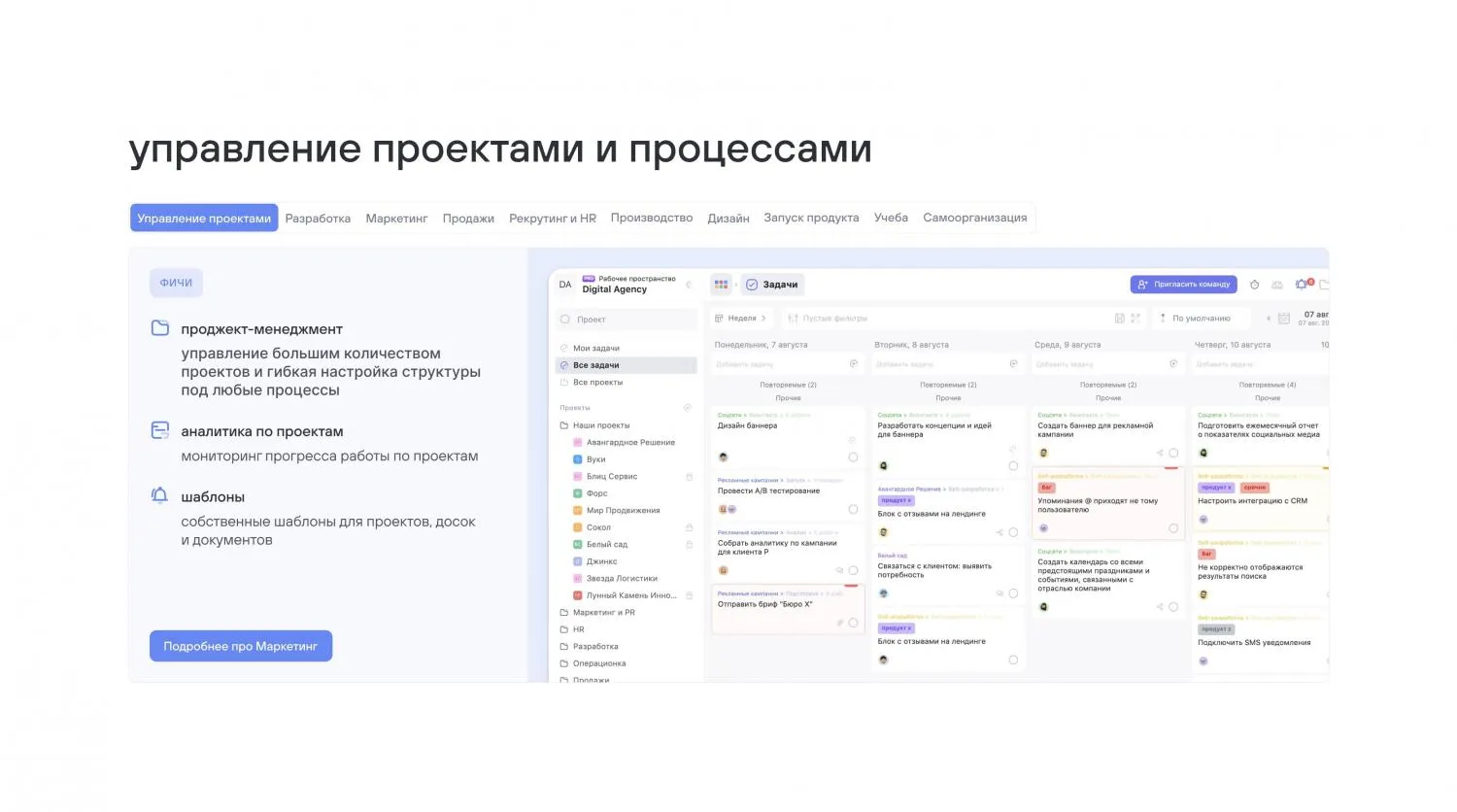Open the document icon right of the notification bell
Viewport: 1457px width, 812px height.
click(x=1323, y=284)
